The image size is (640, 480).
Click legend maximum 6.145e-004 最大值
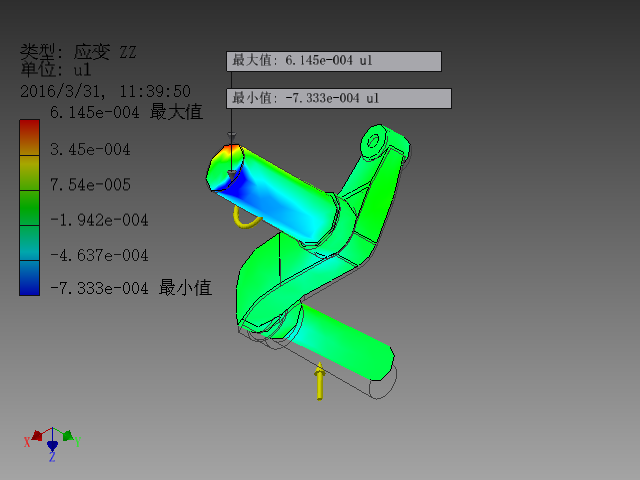tap(126, 112)
